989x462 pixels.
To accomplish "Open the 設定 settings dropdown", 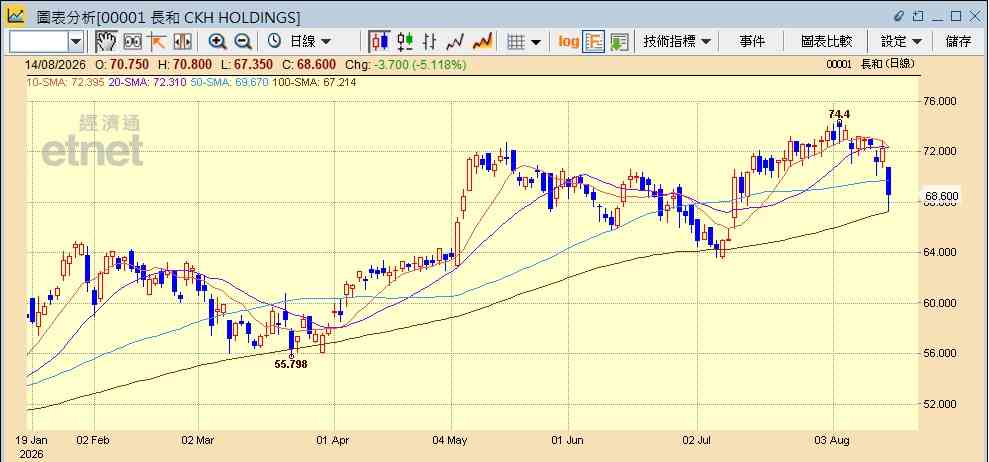I will click(901, 42).
